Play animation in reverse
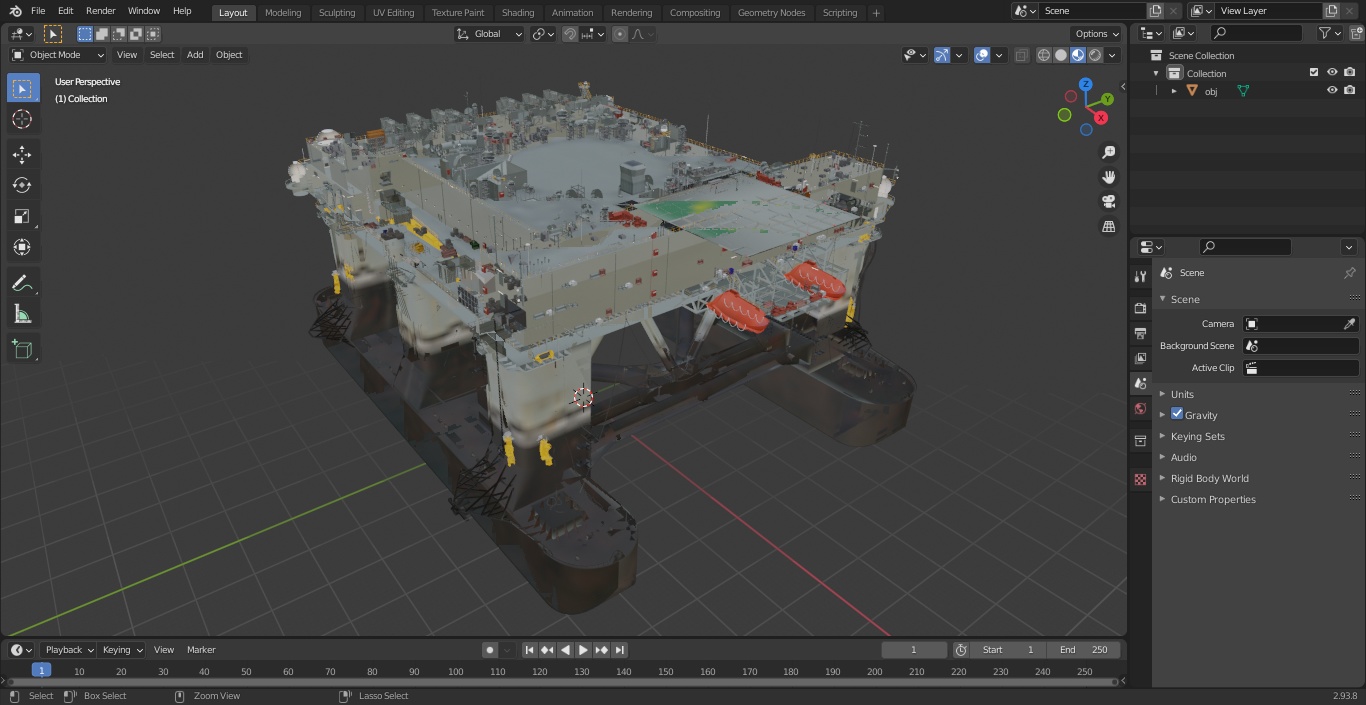Screen dimensions: 1366x705 [565, 650]
